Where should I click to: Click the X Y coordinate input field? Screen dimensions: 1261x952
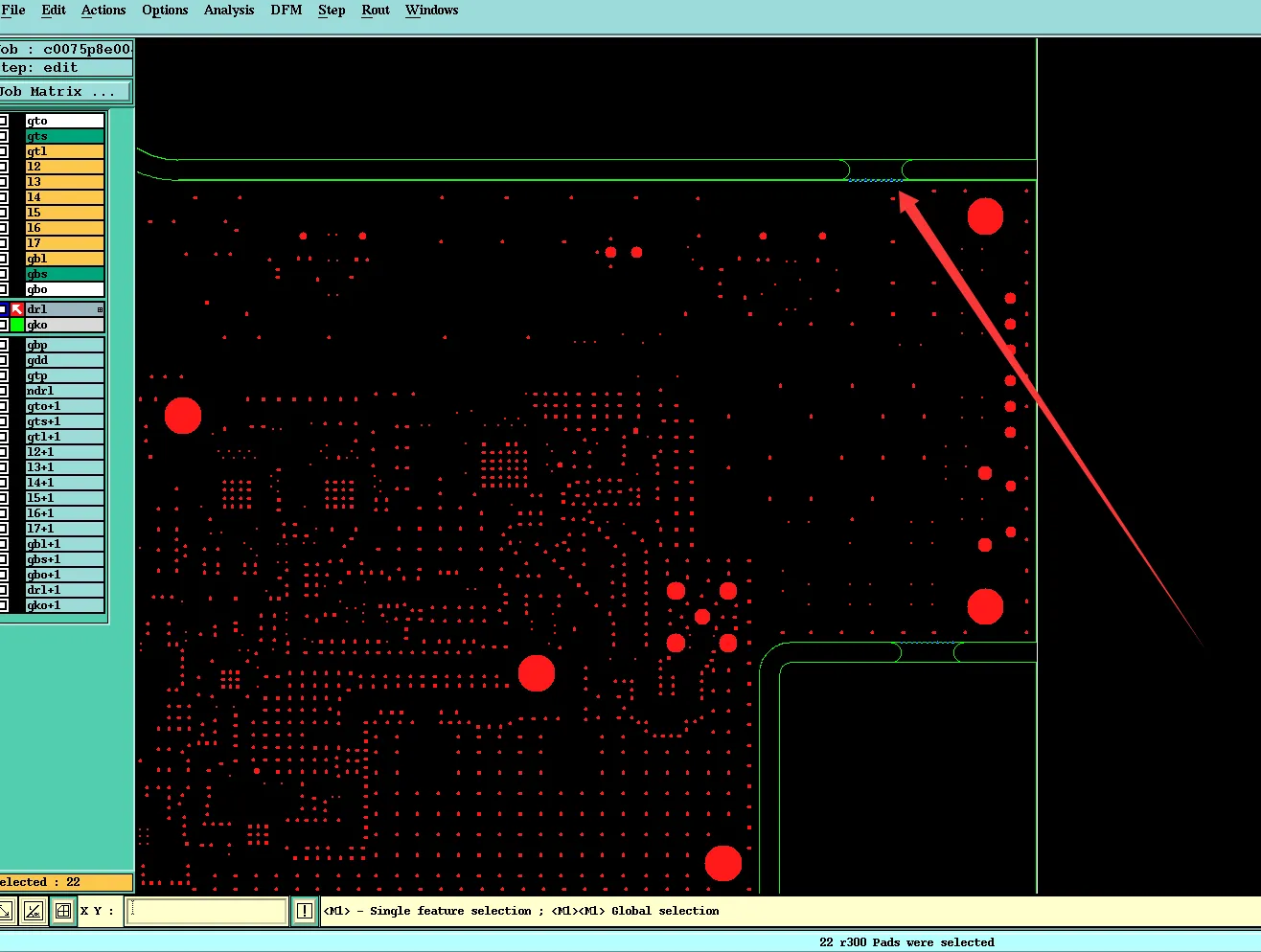point(207,911)
